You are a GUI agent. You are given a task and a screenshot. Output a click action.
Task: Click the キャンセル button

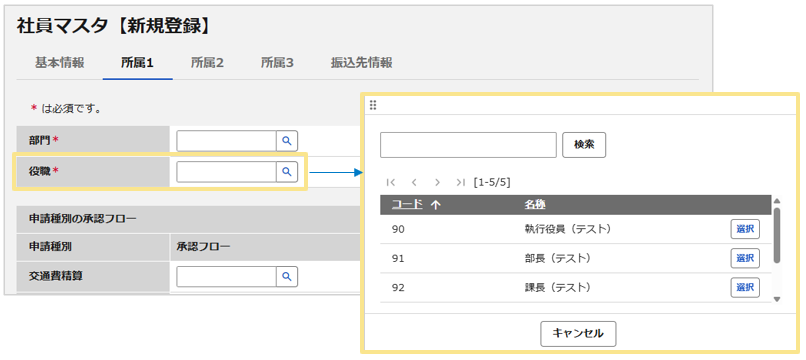tap(578, 334)
